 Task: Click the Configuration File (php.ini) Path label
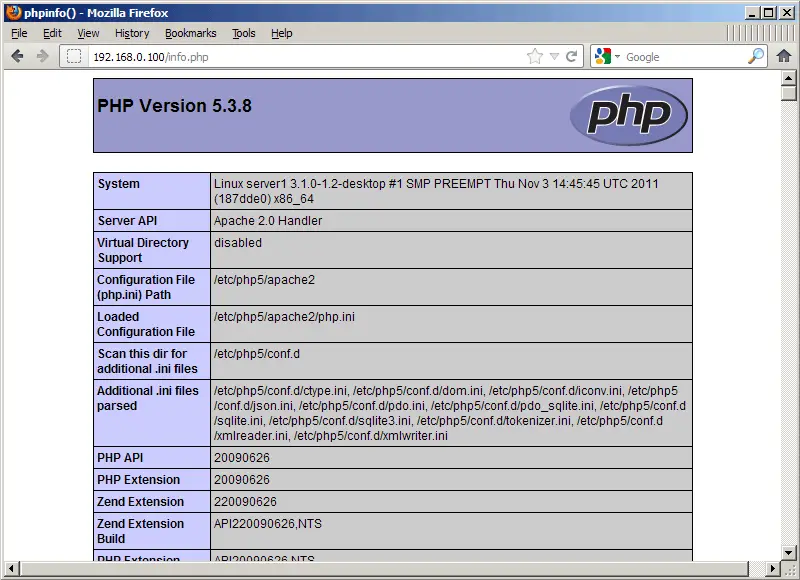coord(146,287)
